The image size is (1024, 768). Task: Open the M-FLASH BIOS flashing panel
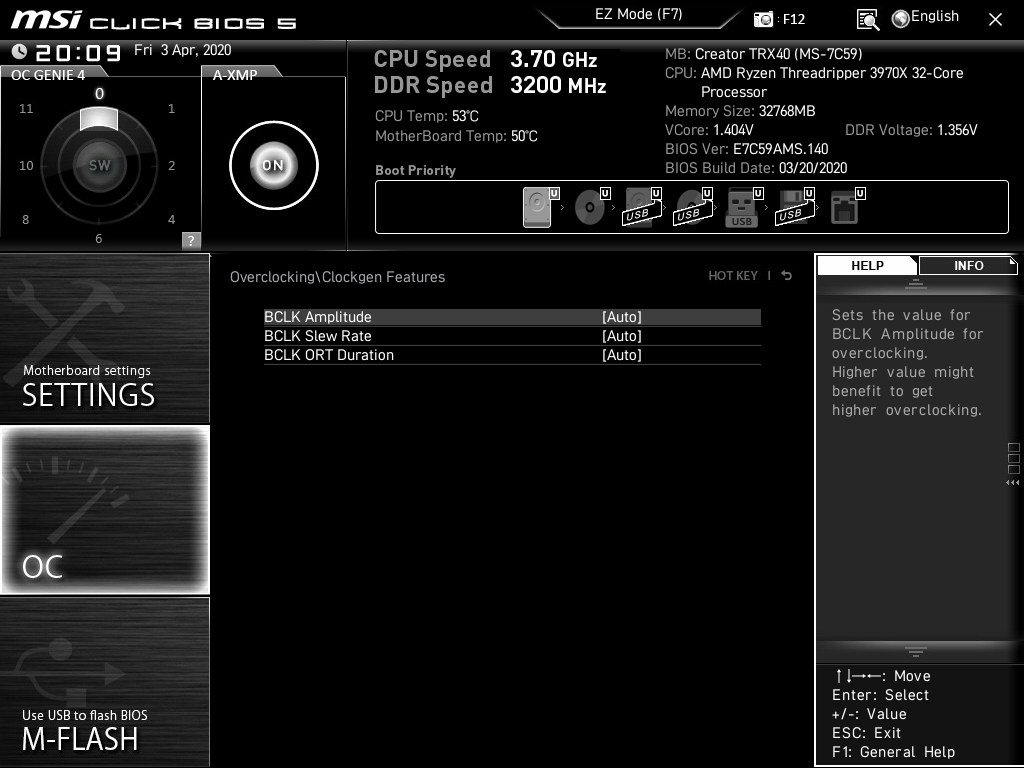[x=104, y=682]
